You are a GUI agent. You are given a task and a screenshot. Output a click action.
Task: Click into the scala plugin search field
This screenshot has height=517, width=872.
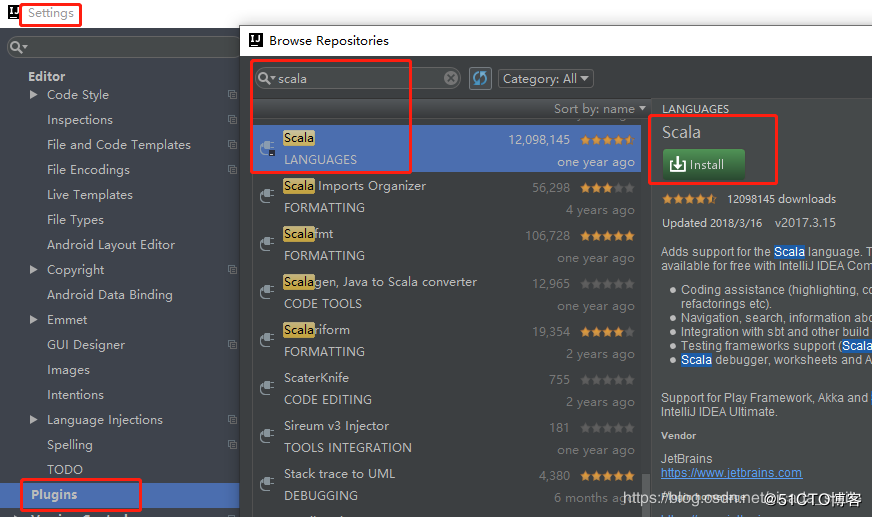click(x=359, y=78)
